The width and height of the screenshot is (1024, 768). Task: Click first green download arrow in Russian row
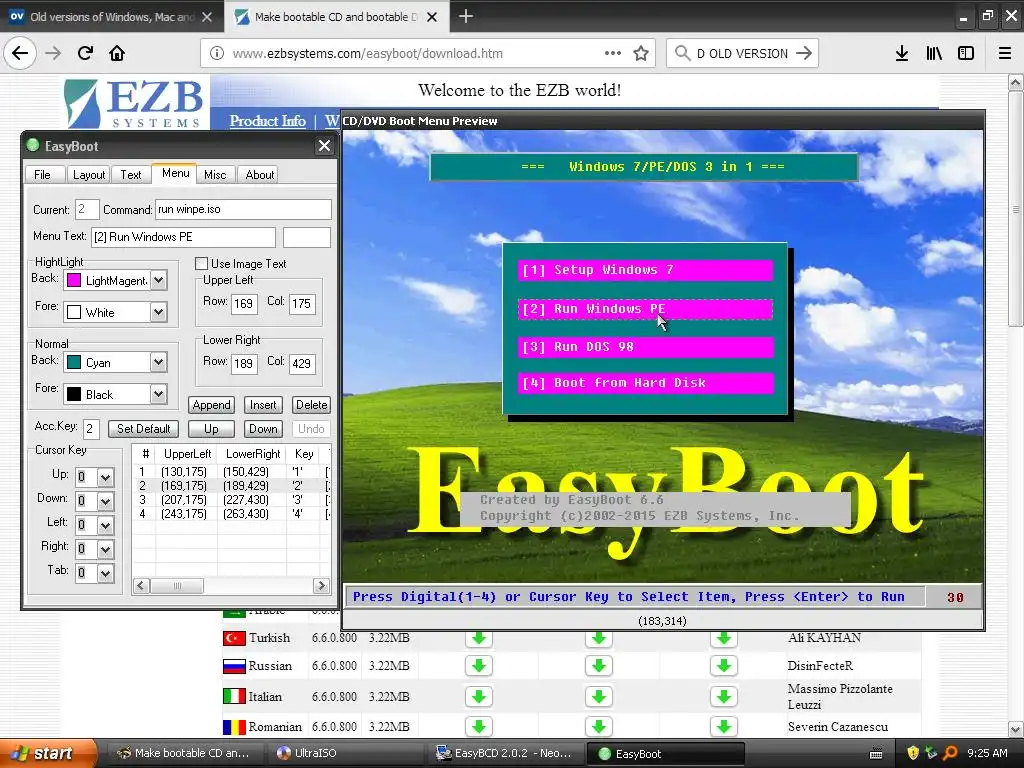click(479, 665)
